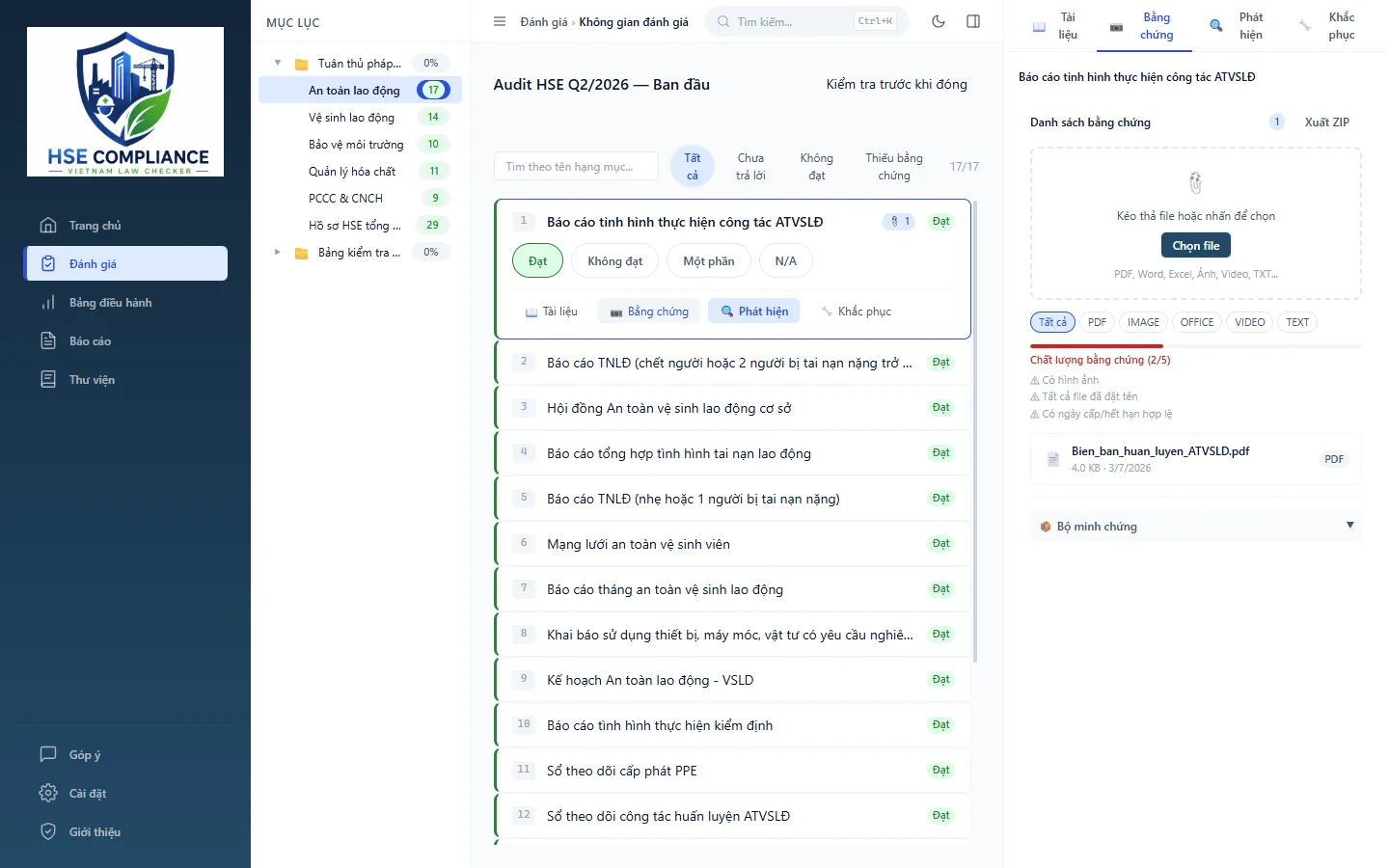This screenshot has width=1389, height=868.
Task: Expand item 2 Báo cáo TNLĐ chết người
Action: pyautogui.click(x=732, y=363)
